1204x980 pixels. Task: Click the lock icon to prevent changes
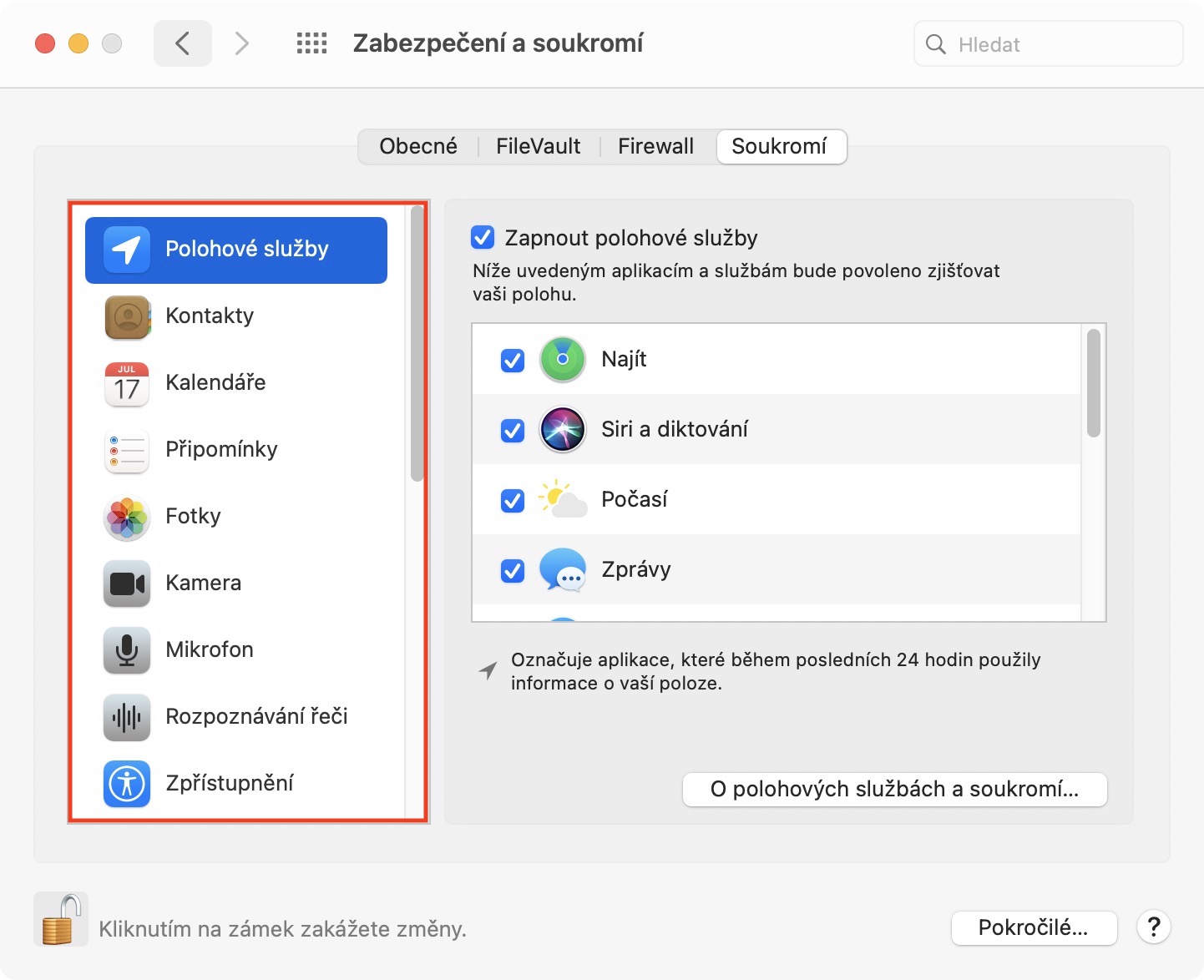click(61, 920)
